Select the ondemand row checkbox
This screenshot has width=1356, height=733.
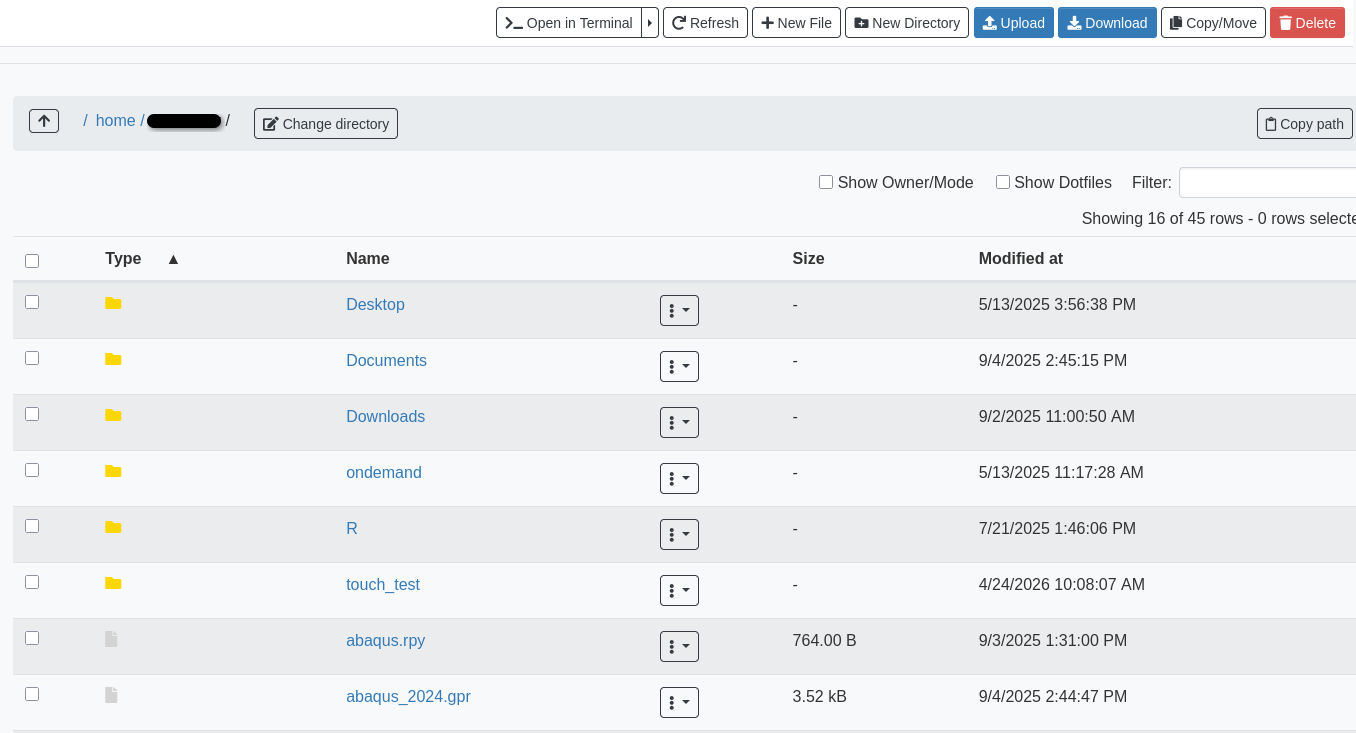[32, 470]
